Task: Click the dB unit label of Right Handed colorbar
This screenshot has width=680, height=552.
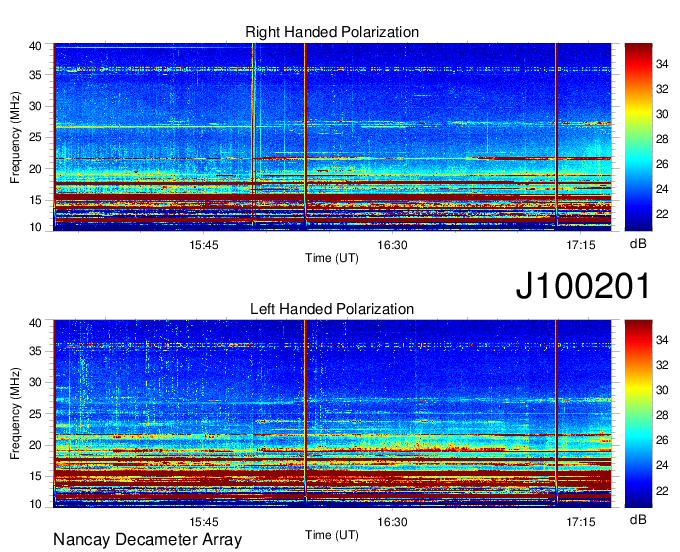Action: pos(638,244)
